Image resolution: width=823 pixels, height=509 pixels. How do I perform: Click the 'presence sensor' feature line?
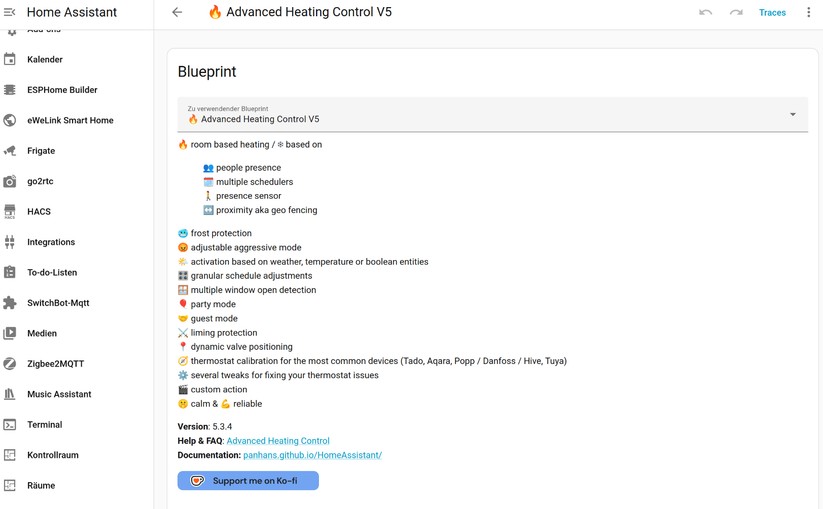(242, 196)
